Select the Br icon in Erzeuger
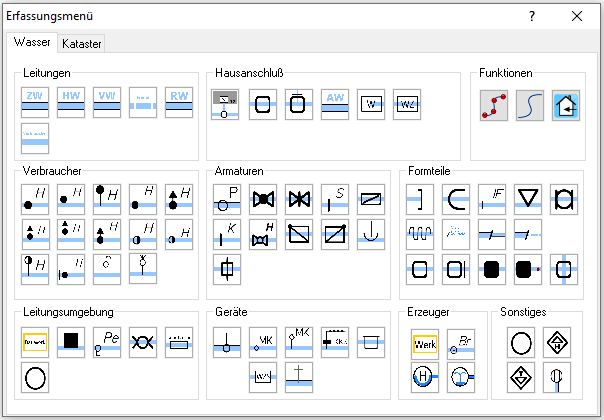Viewport: 604px width, 420px height. [461, 343]
